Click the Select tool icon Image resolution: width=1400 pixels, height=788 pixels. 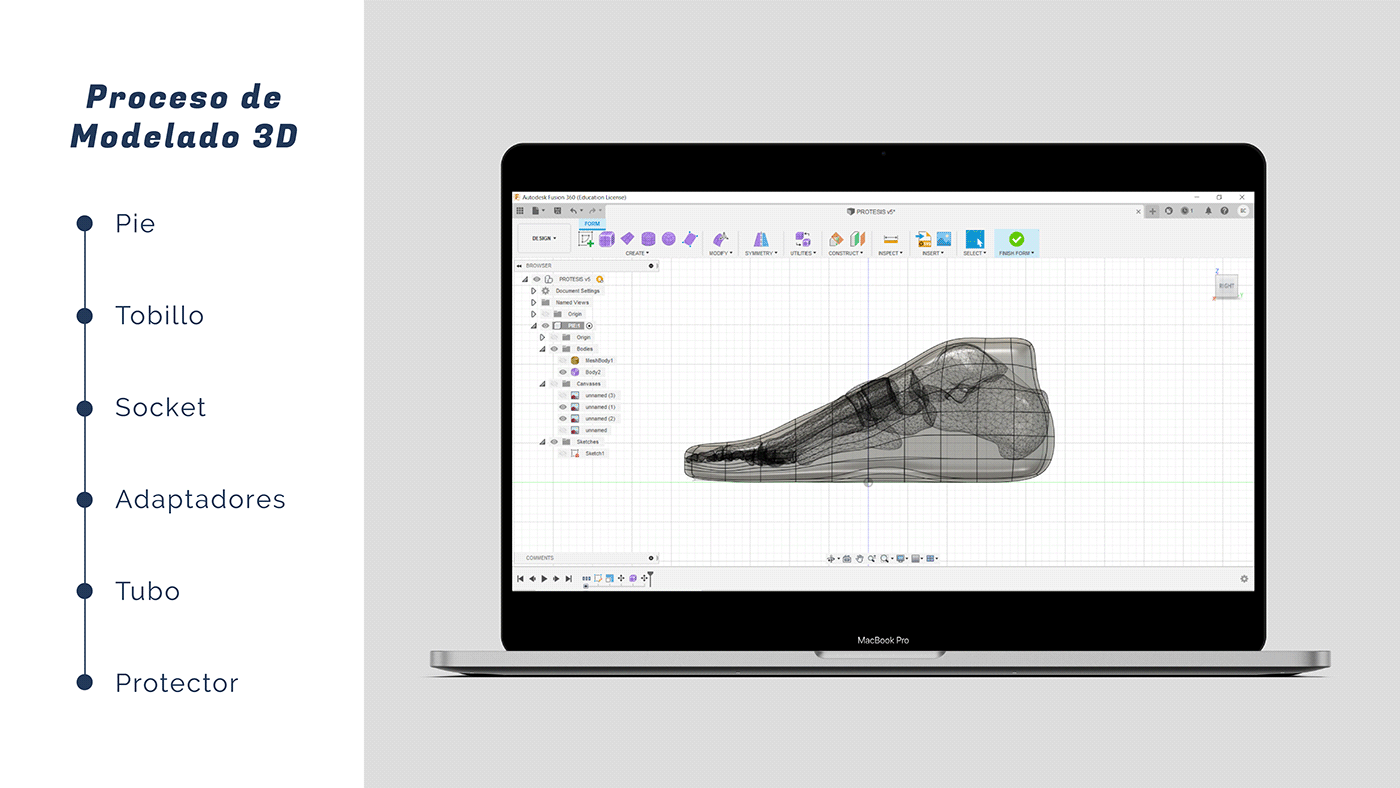pyautogui.click(x=974, y=239)
